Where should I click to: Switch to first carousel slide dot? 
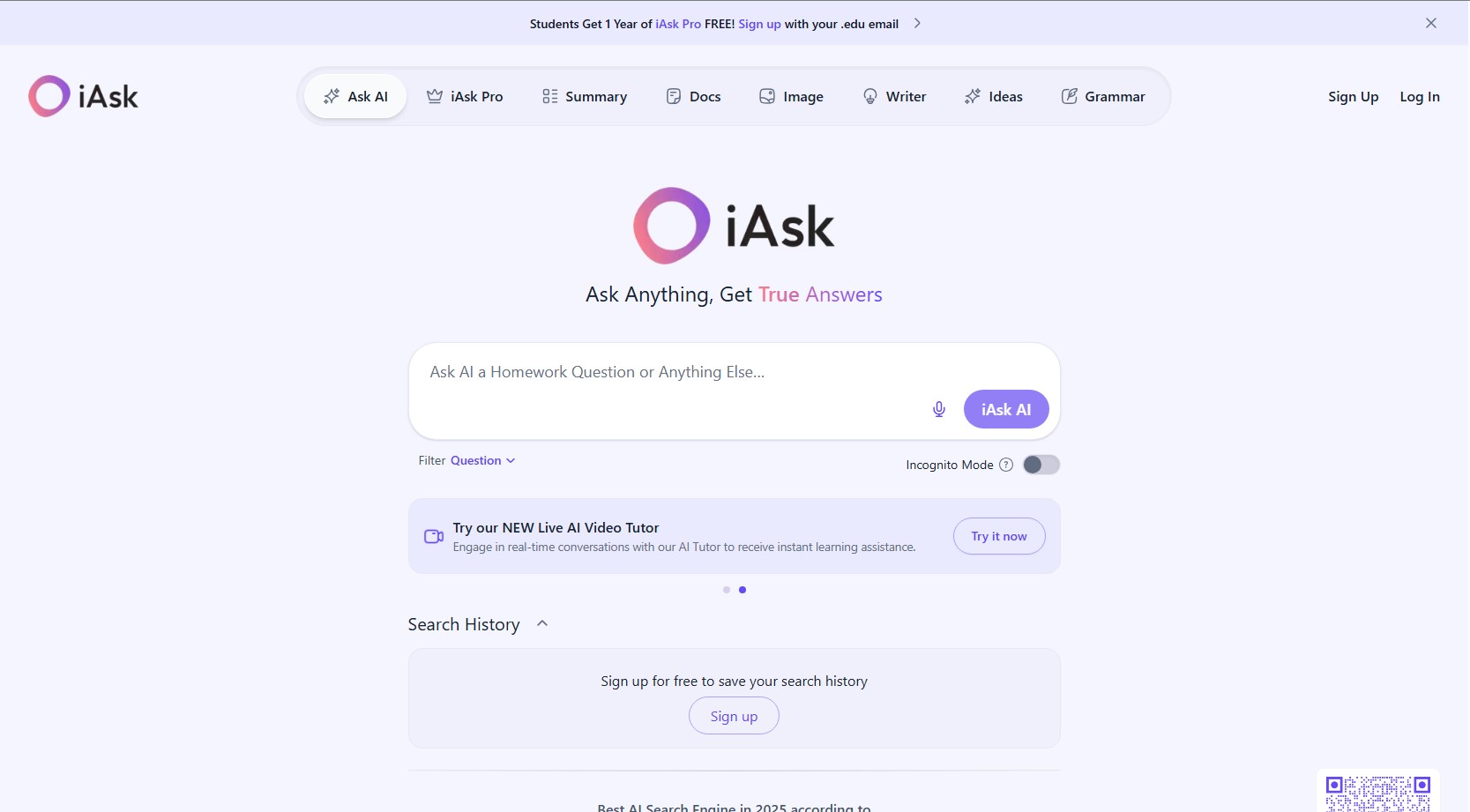point(727,590)
